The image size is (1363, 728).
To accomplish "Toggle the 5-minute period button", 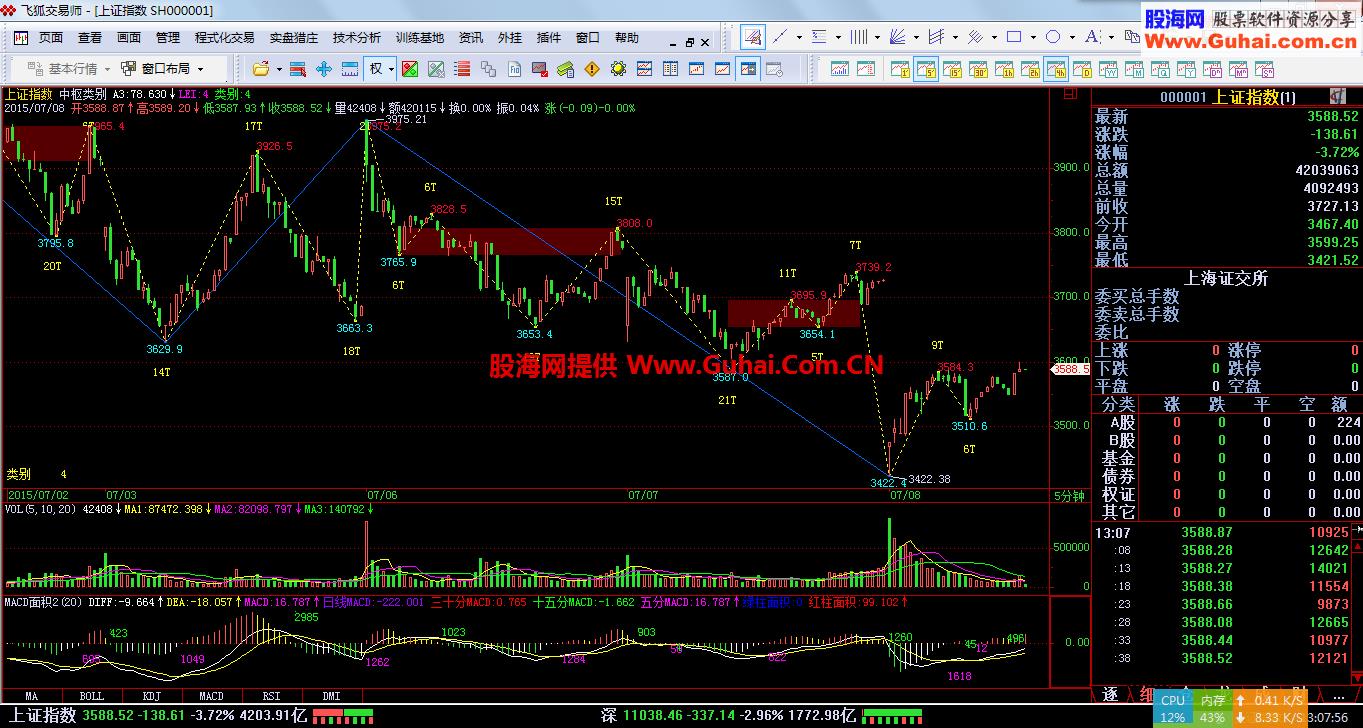I will (927, 70).
